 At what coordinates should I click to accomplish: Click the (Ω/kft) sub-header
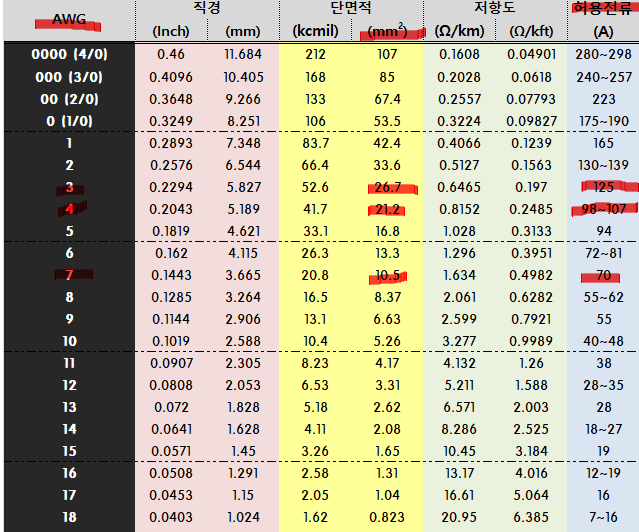pos(531,31)
